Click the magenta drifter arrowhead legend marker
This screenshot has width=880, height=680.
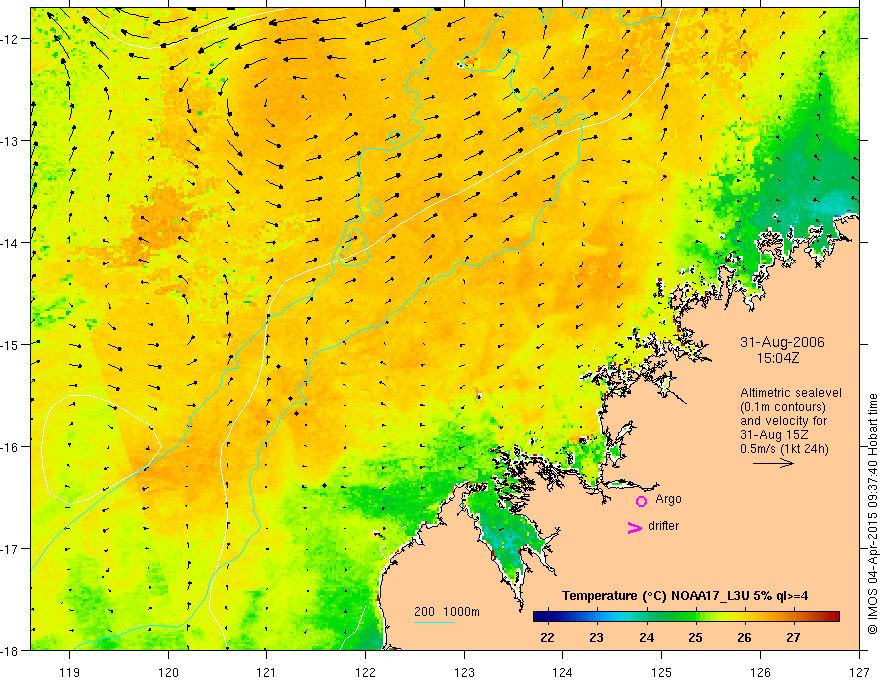(x=635, y=527)
